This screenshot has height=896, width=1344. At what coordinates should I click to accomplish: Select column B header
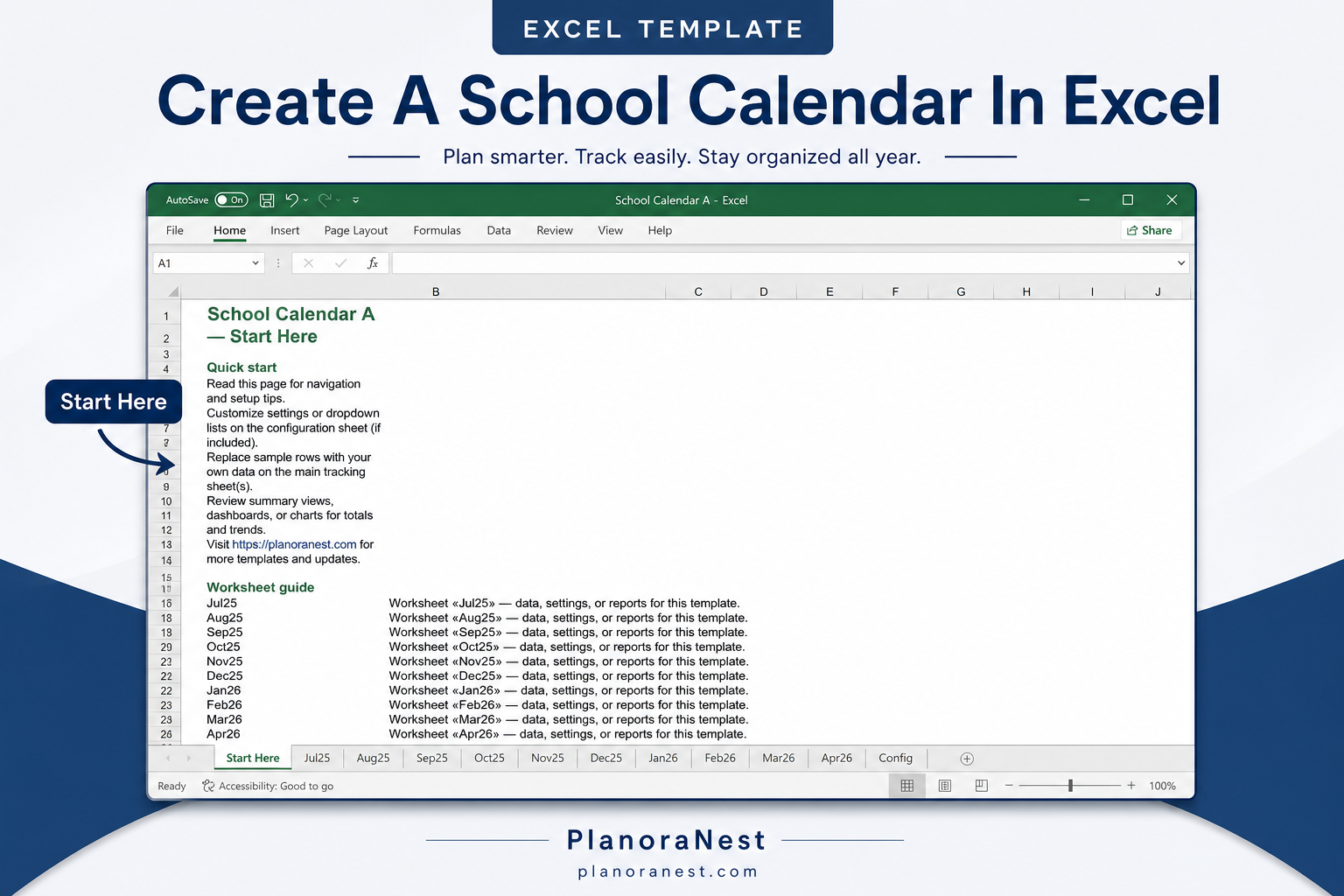(436, 291)
